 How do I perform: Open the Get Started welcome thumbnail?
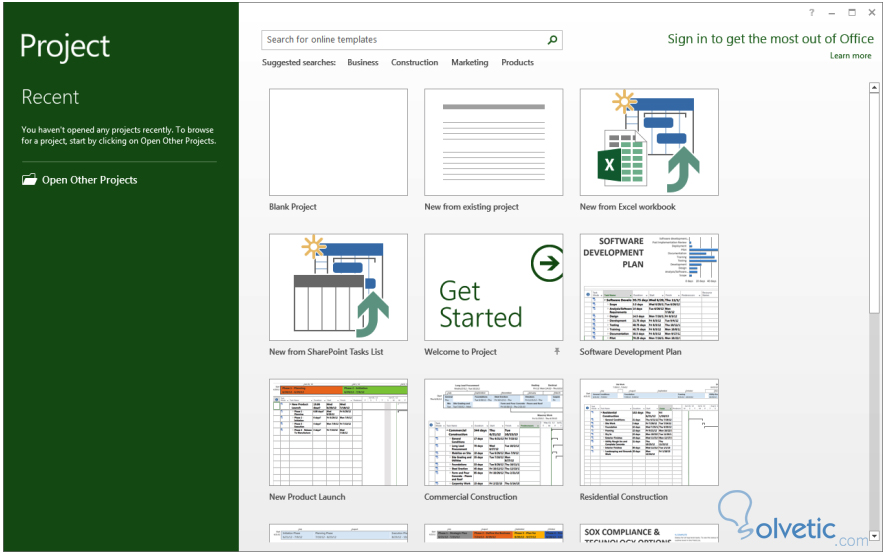coord(494,287)
